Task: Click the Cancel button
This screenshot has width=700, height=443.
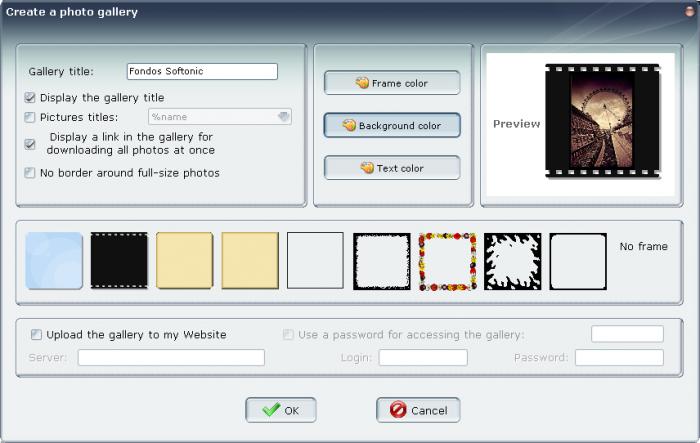Action: (x=418, y=410)
